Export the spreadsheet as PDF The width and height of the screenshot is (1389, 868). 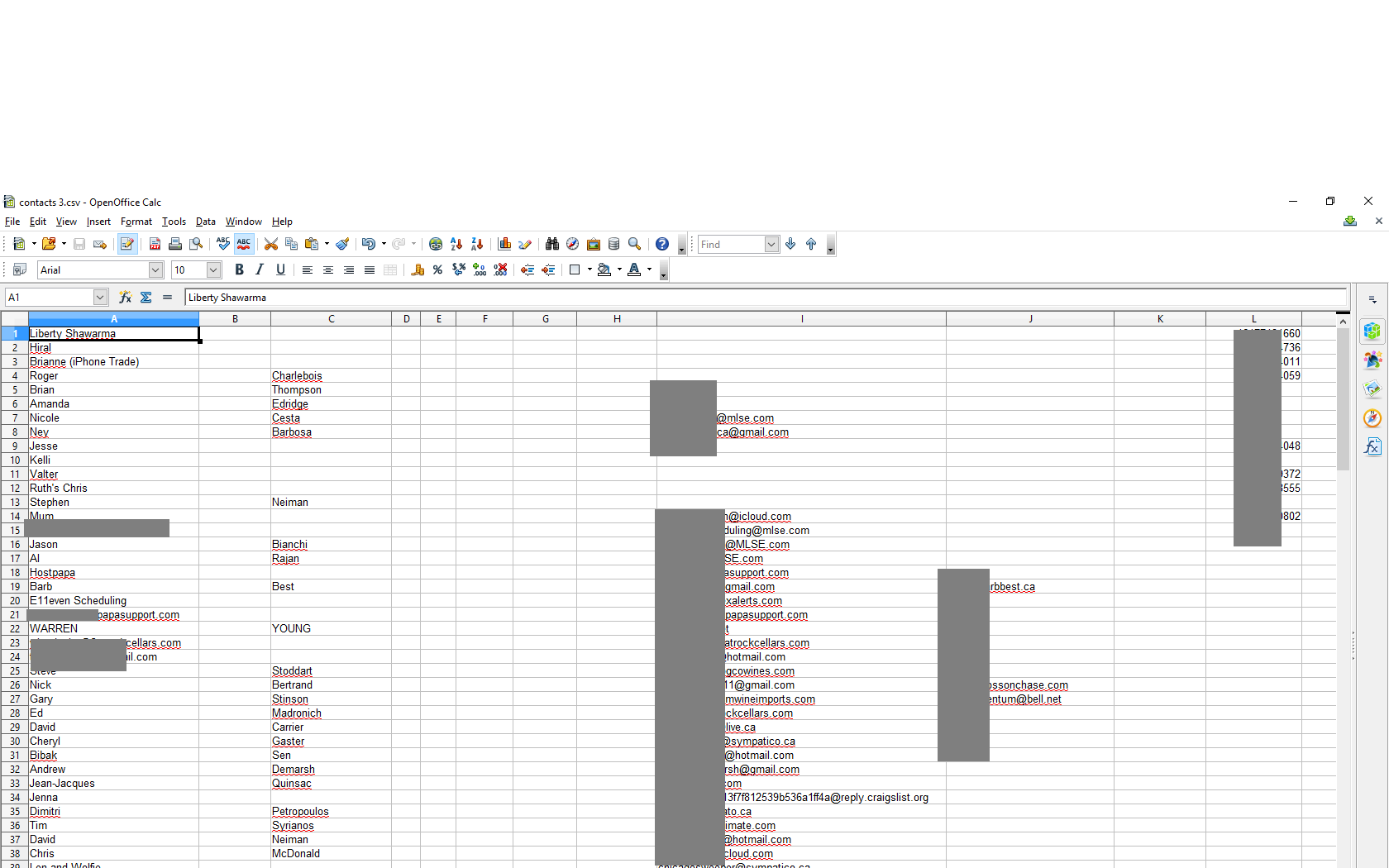[155, 244]
